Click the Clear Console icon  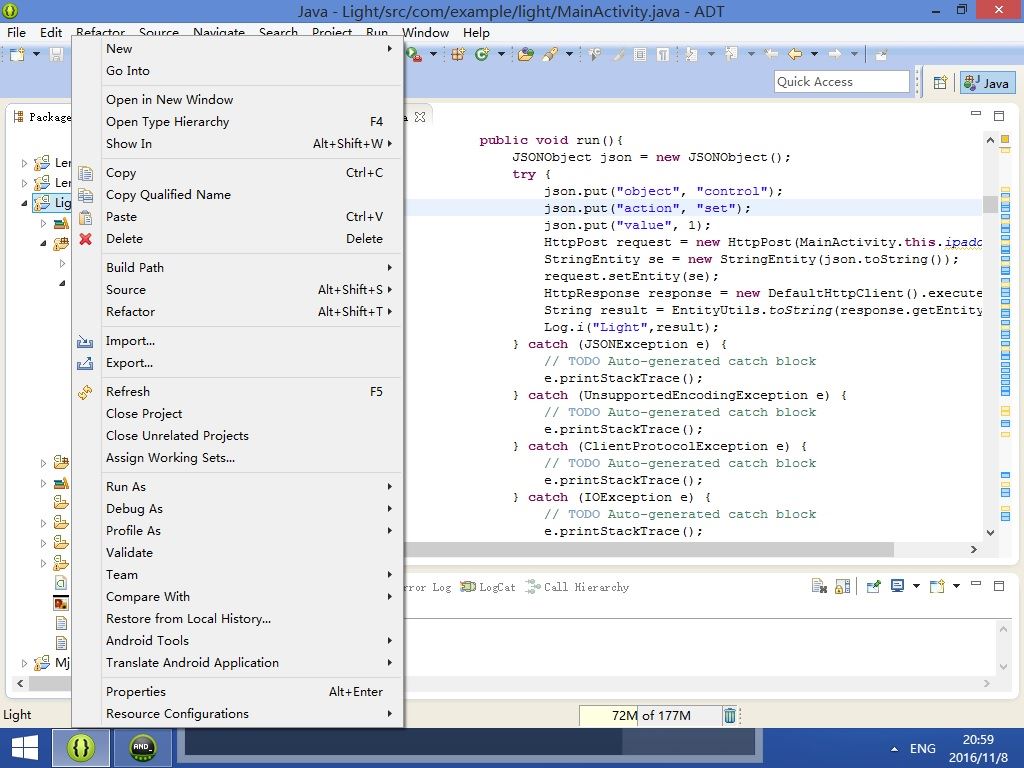[x=819, y=586]
